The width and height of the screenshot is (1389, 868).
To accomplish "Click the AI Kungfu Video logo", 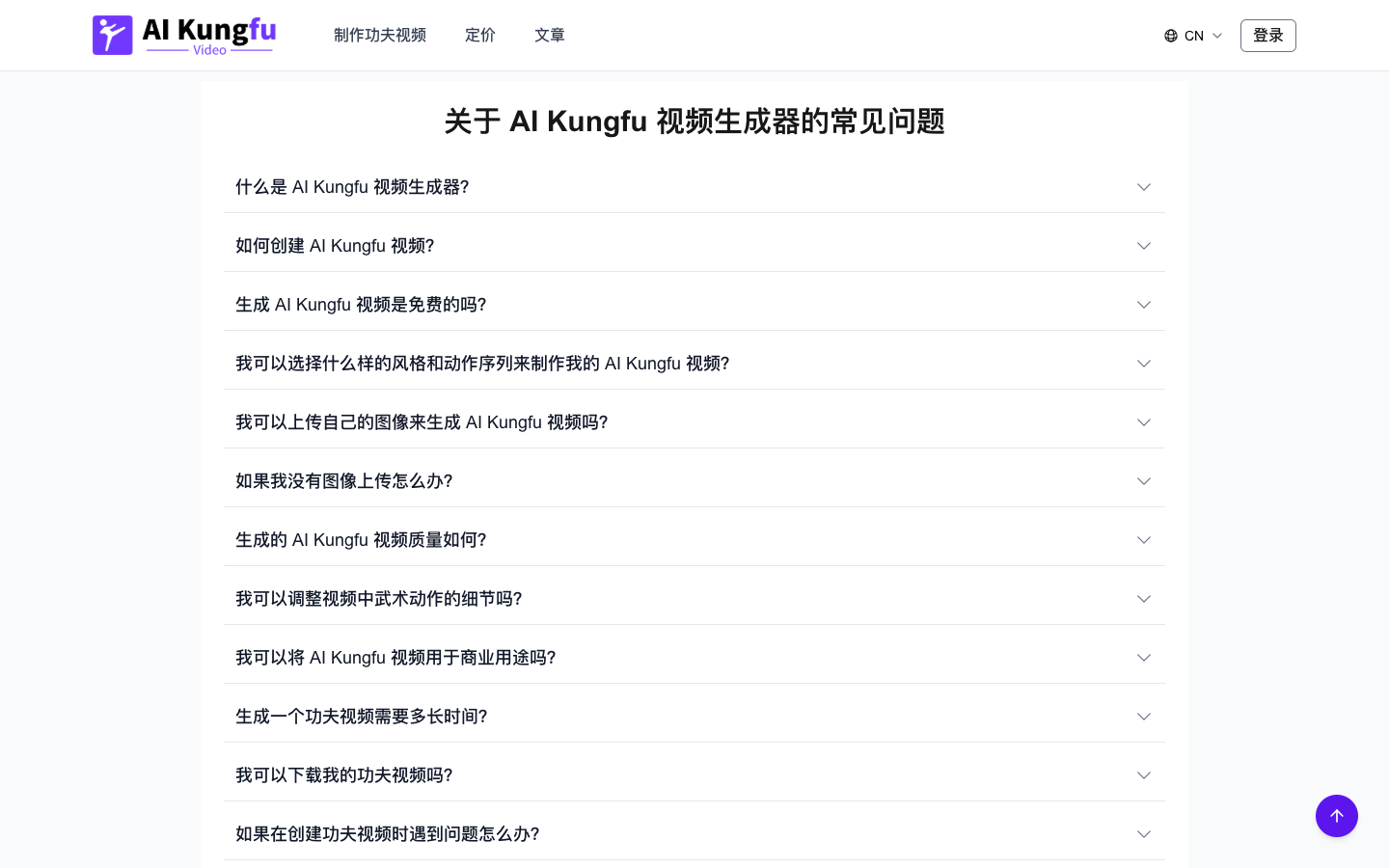I will coord(184,36).
